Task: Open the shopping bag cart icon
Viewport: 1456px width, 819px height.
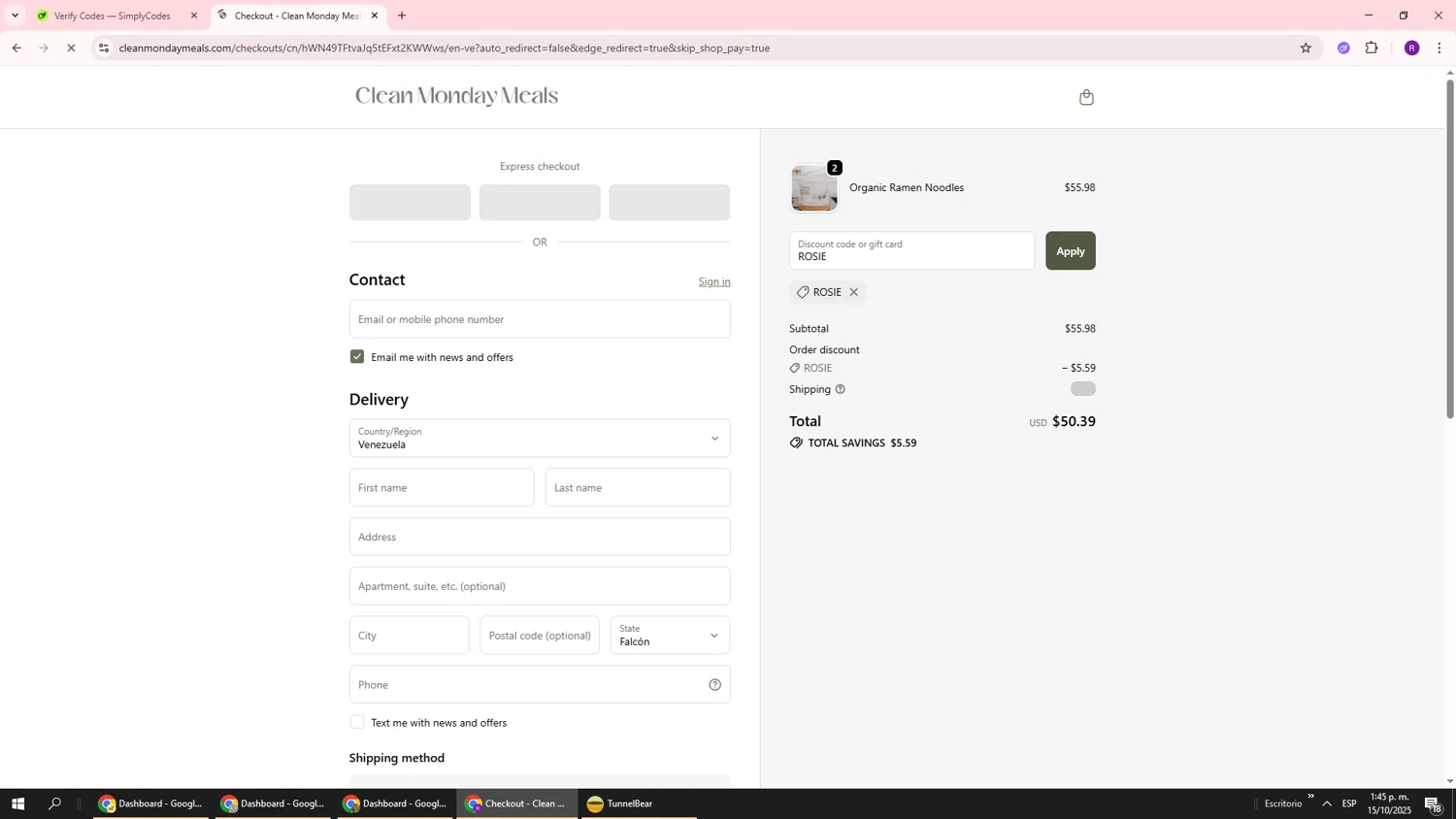Action: (1086, 97)
